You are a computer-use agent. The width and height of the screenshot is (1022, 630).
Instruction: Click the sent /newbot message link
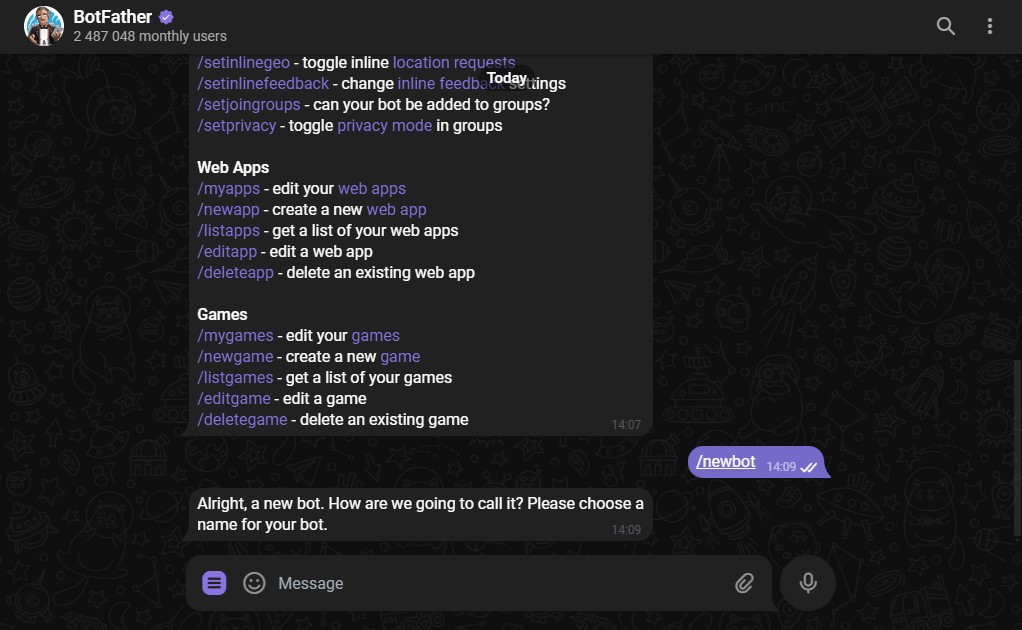coord(726,462)
